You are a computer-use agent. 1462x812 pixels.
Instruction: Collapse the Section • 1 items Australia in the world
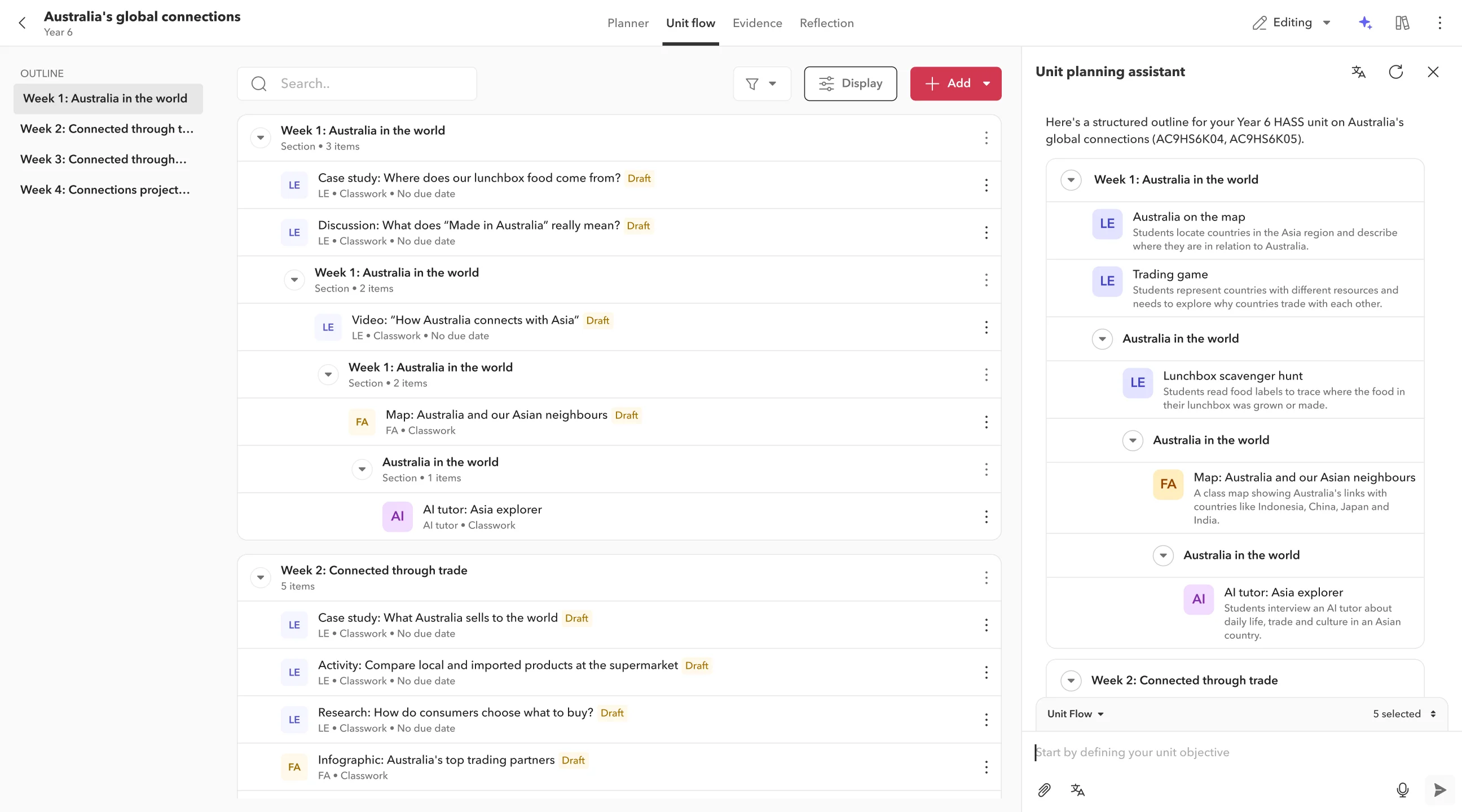point(362,469)
